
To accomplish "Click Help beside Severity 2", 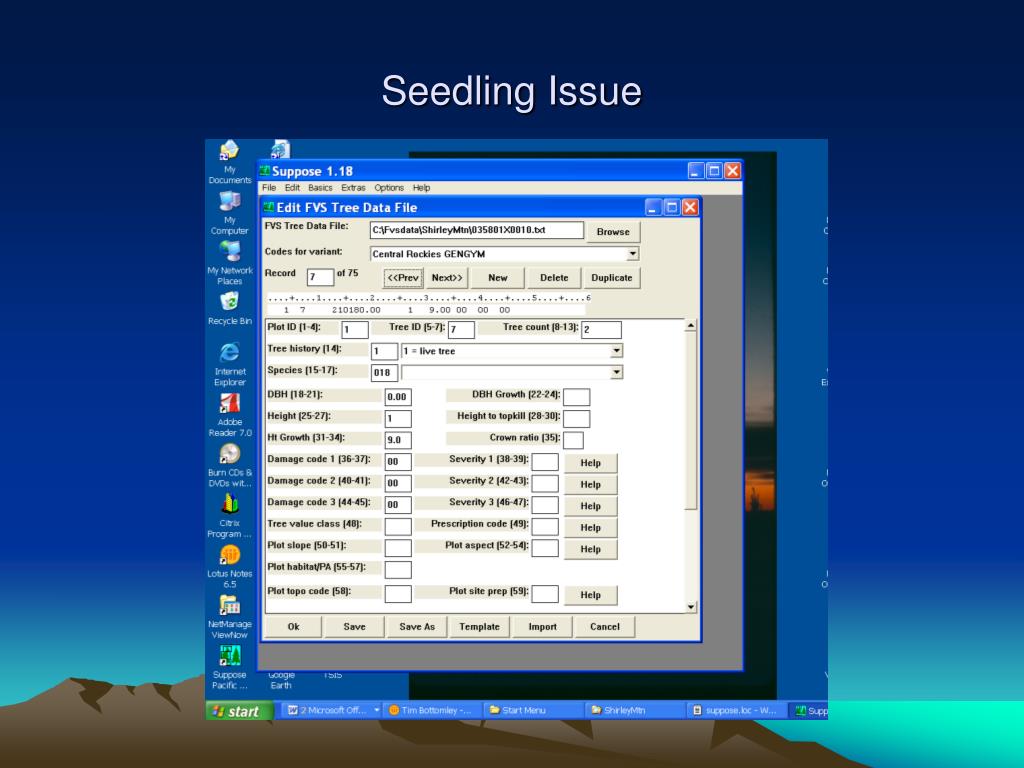I will click(590, 485).
